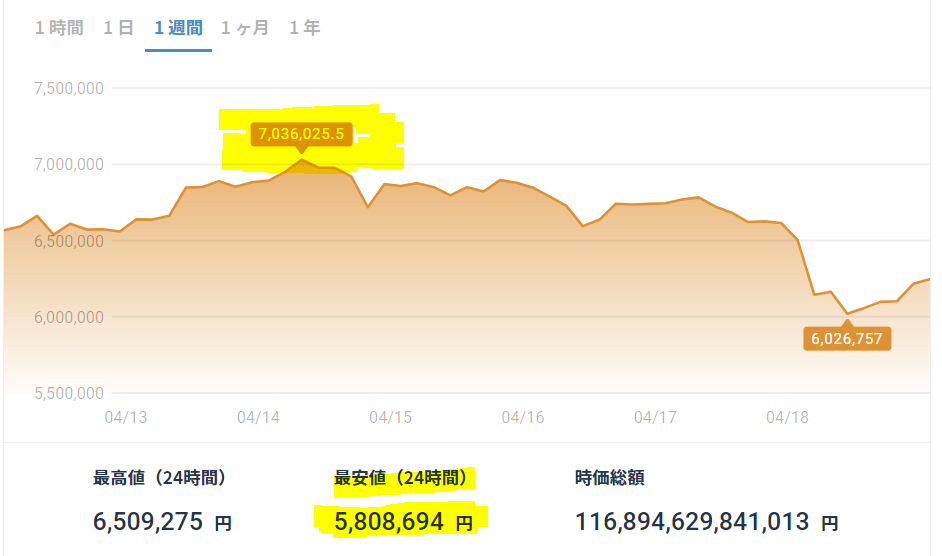The width and height of the screenshot is (942, 556).
Task: Click the 時価総額 heading
Action: pos(610,478)
